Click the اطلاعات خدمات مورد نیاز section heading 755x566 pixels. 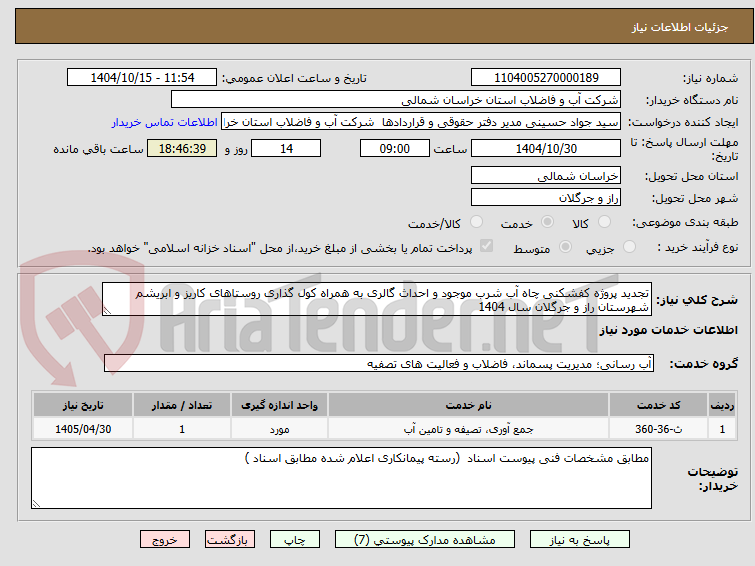click(x=668, y=330)
